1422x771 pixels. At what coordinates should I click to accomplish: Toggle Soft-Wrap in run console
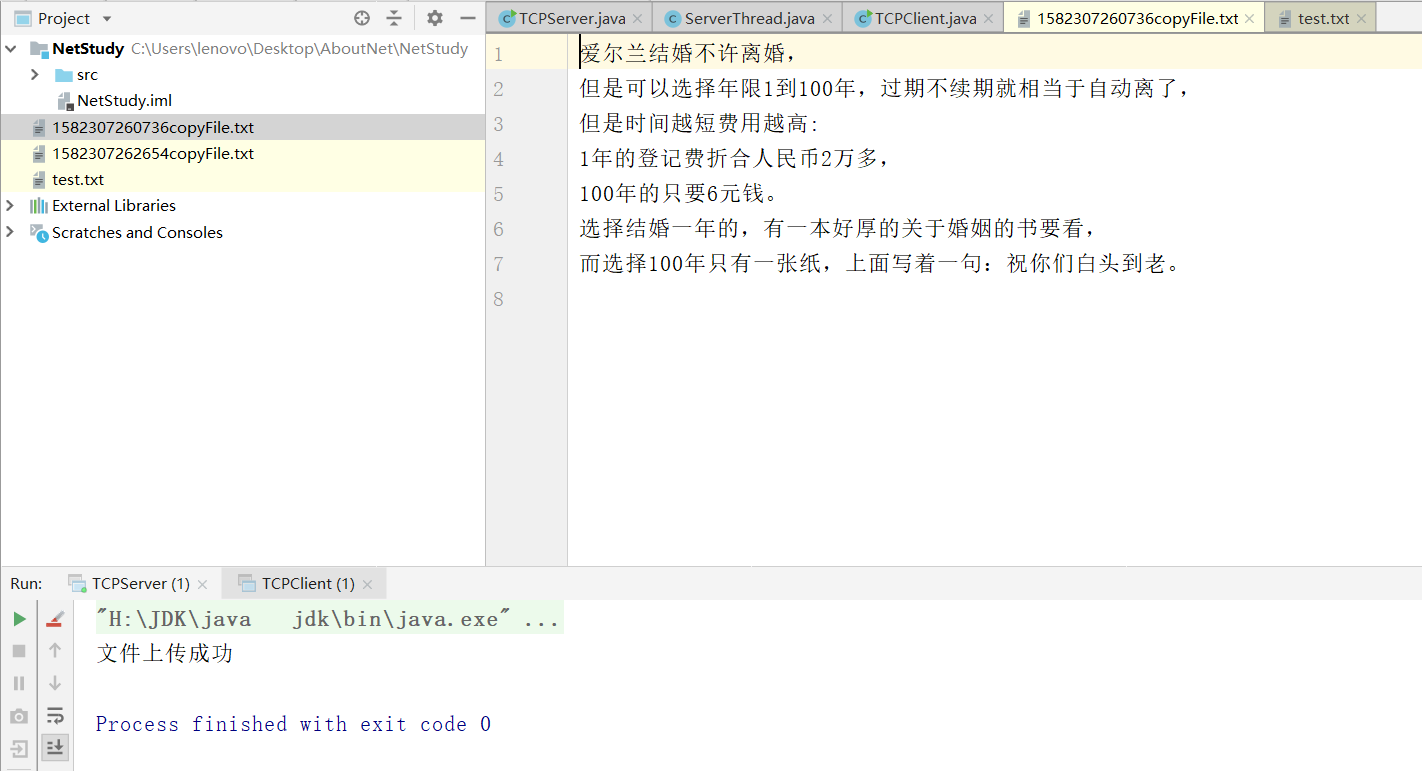55,716
